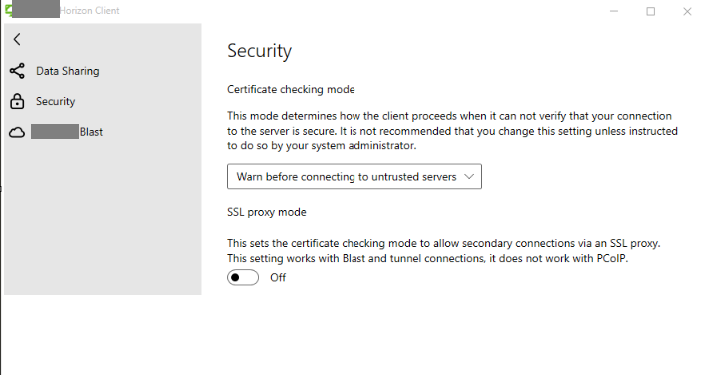
Task: Click the Blast cloud icon
Action: tap(17, 133)
